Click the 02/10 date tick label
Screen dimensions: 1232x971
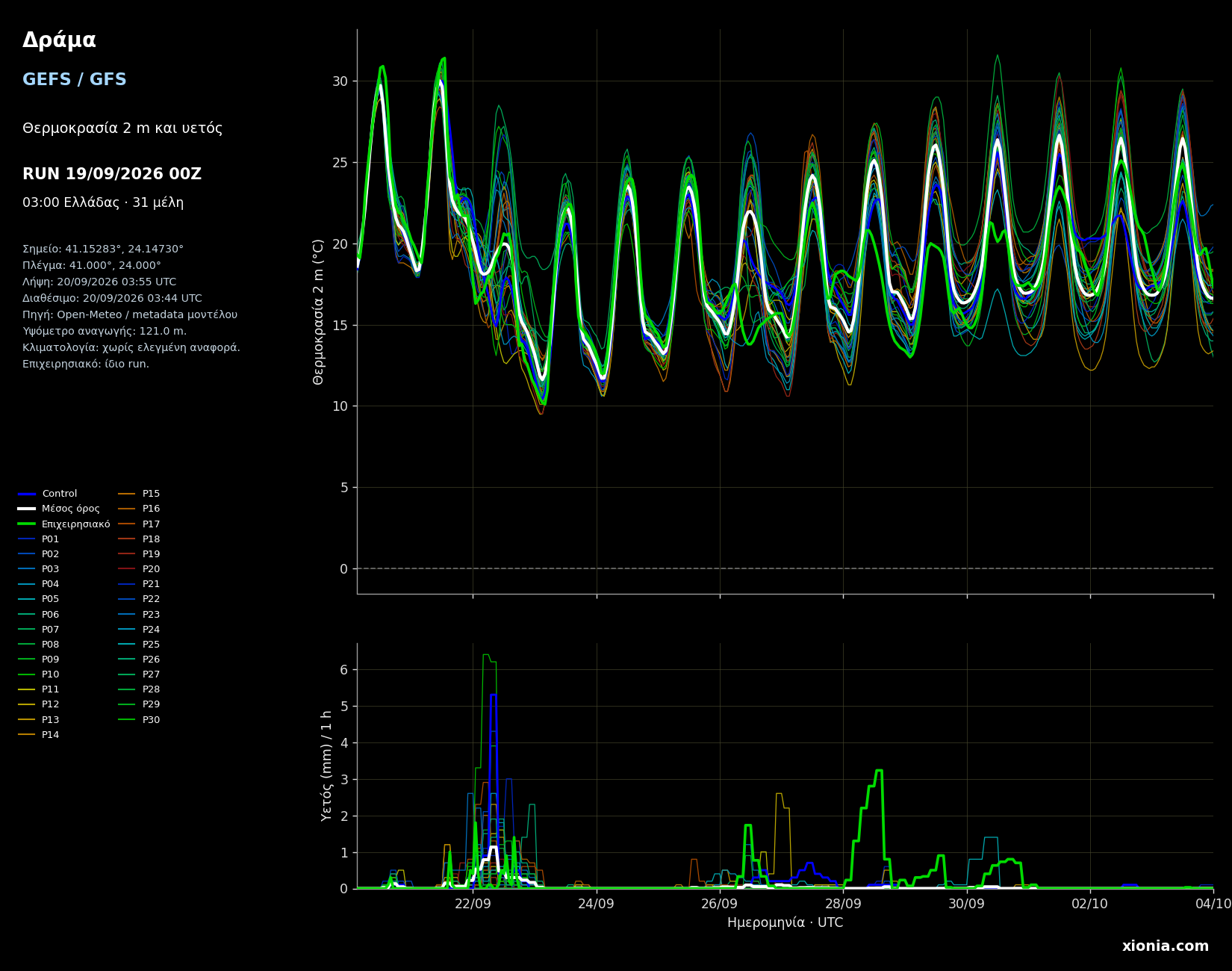tap(1090, 904)
